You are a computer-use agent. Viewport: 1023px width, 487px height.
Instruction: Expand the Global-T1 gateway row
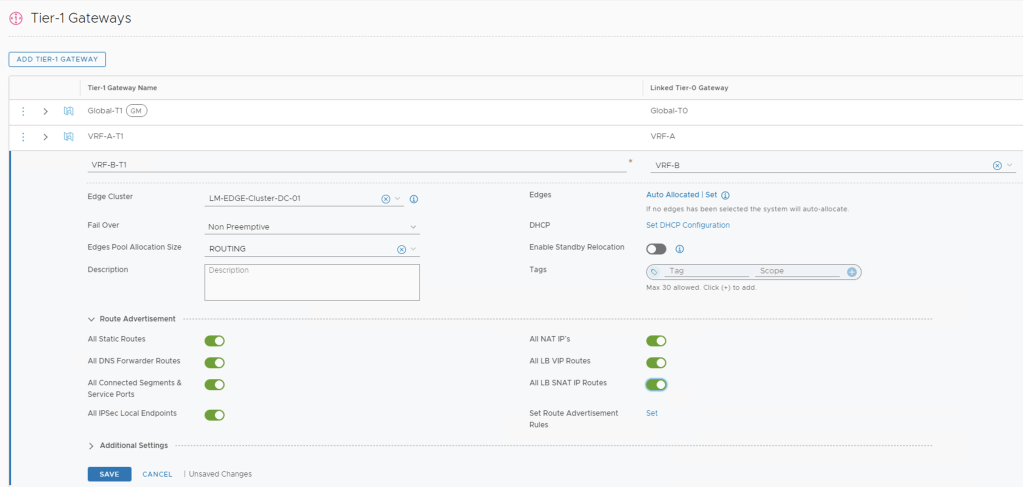[45, 111]
